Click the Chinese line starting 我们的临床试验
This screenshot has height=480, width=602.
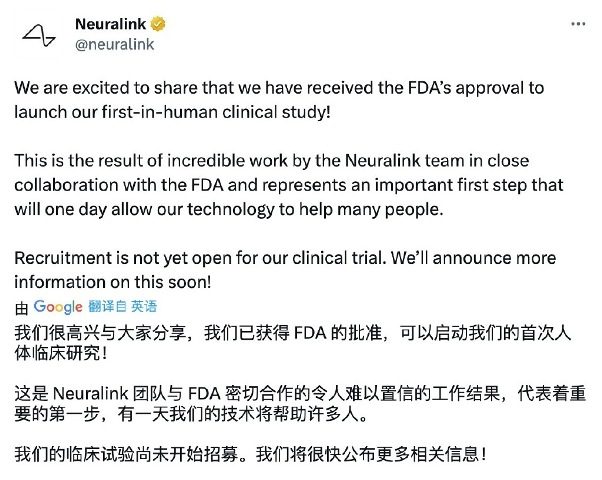251,454
